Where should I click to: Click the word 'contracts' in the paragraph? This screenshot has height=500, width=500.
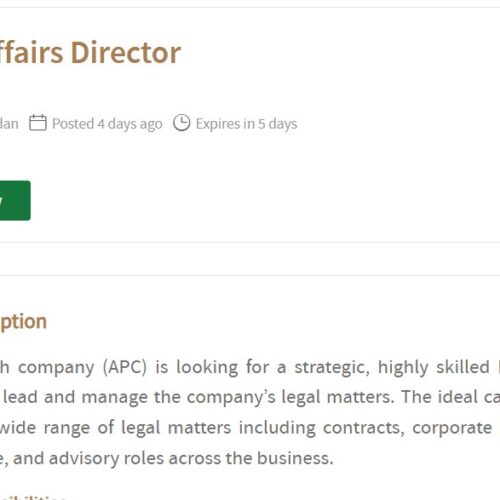(364, 428)
